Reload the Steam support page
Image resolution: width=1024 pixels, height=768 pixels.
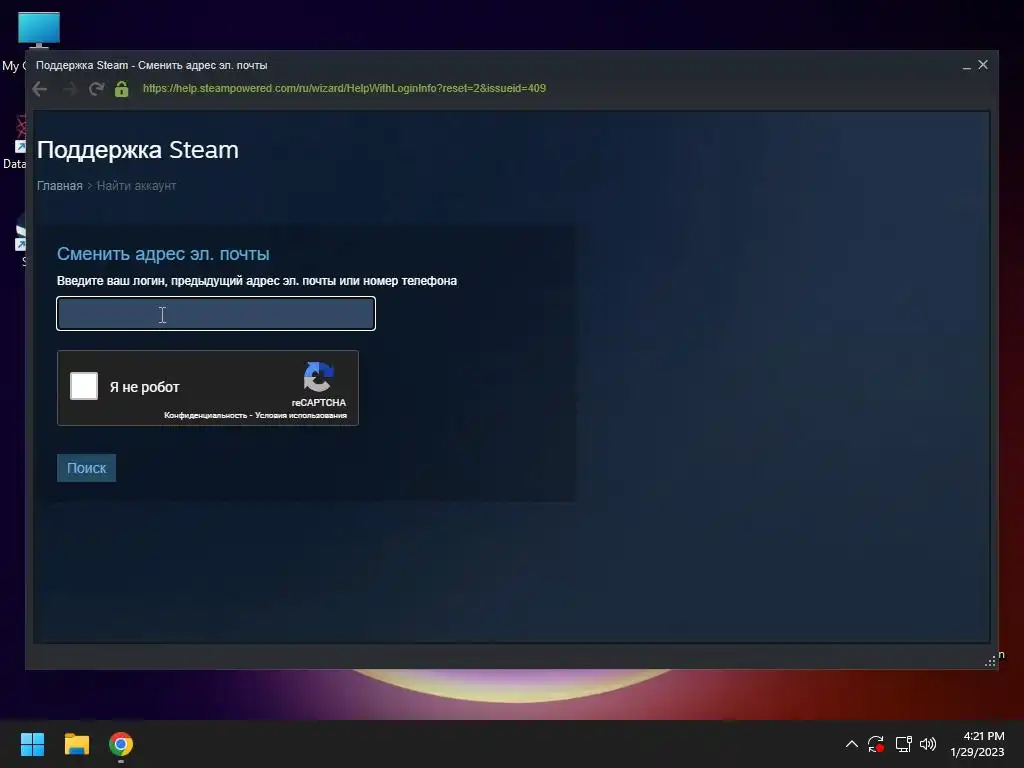(x=97, y=89)
